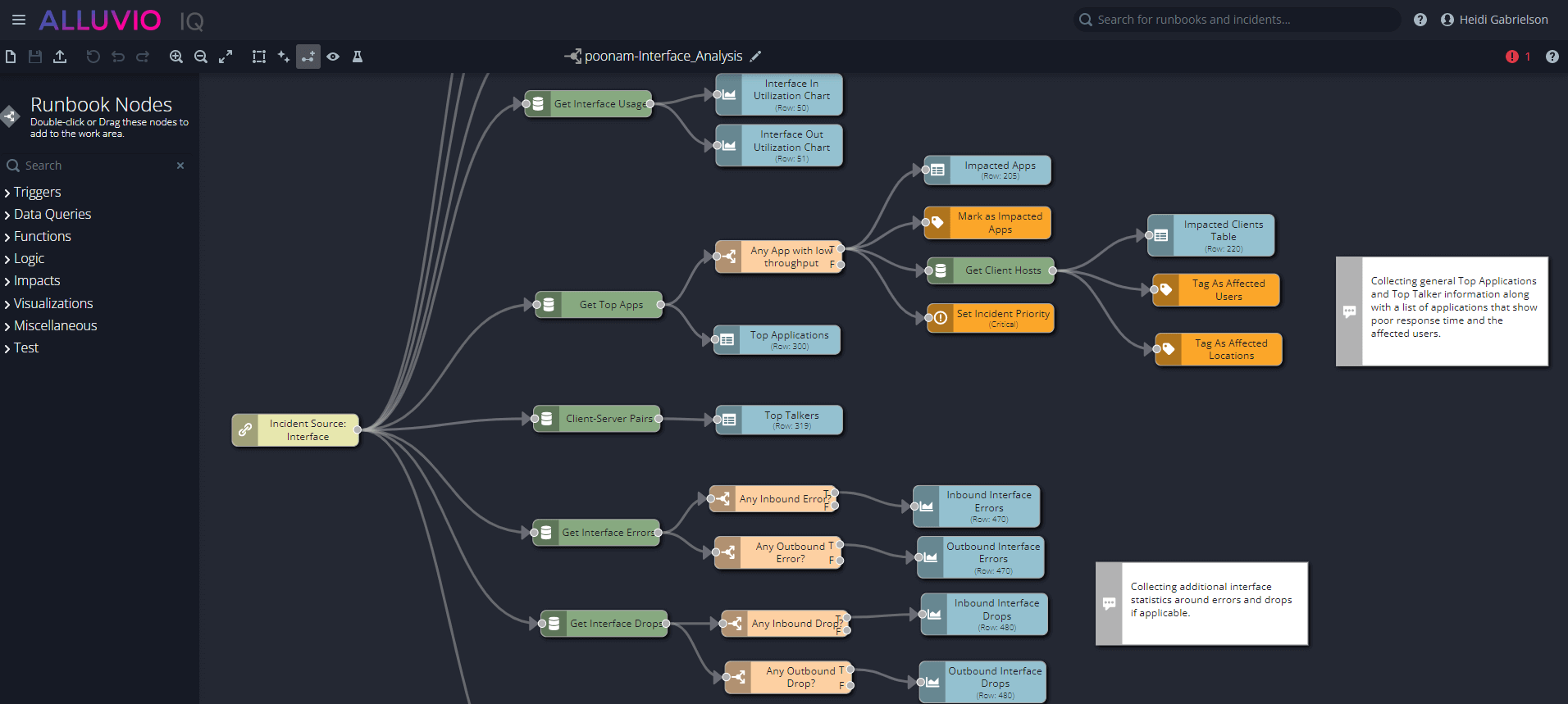
Task: Click the zoom out magnifier icon
Action: click(x=201, y=57)
